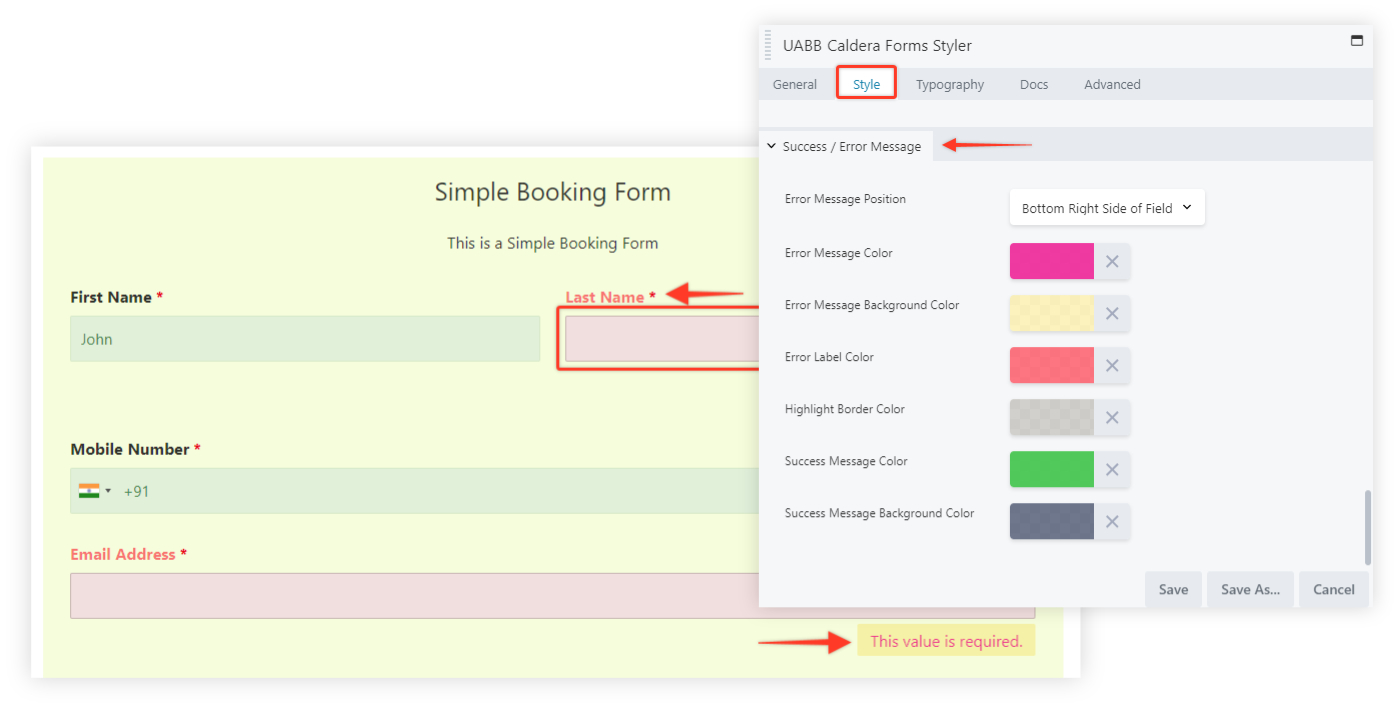Pick the pink Error Message Color swatch

[1051, 261]
